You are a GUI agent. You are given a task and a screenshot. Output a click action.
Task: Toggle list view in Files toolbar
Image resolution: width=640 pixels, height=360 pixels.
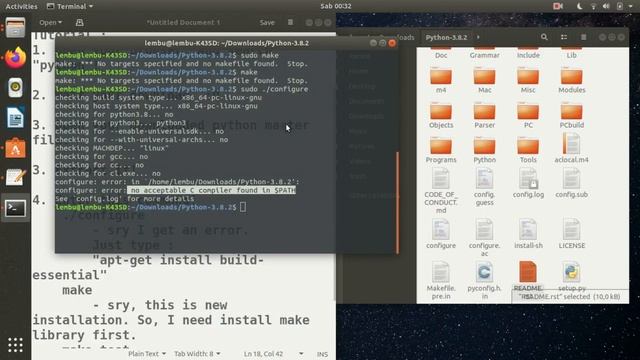(x=564, y=37)
